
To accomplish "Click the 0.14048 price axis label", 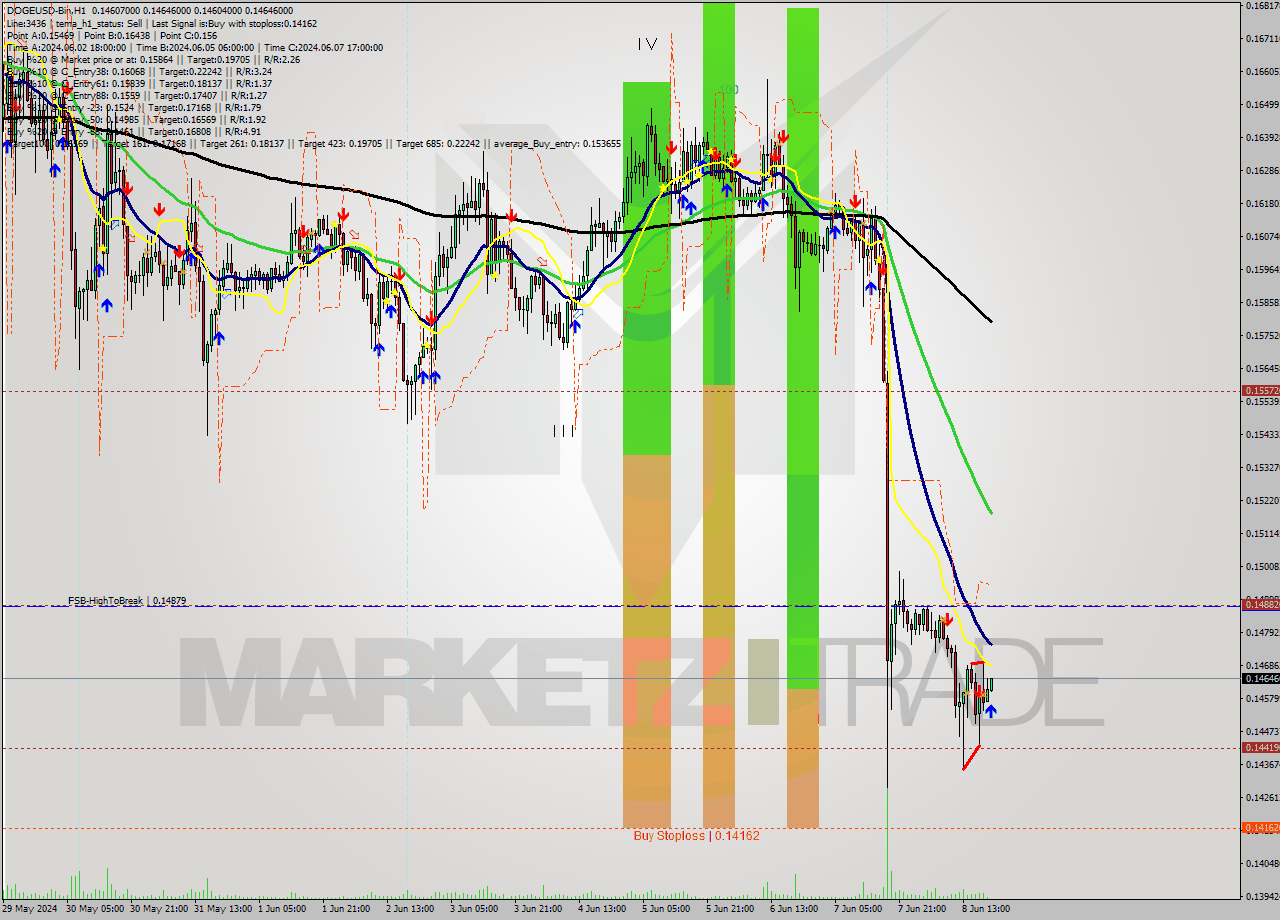I will point(1261,864).
